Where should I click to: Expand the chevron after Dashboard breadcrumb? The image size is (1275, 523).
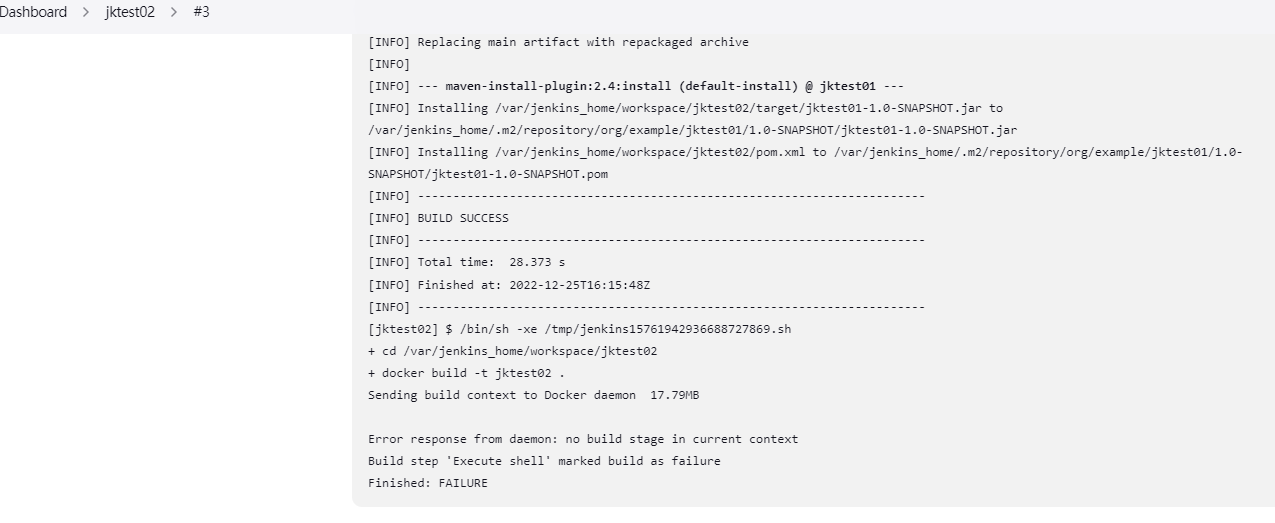(x=86, y=13)
